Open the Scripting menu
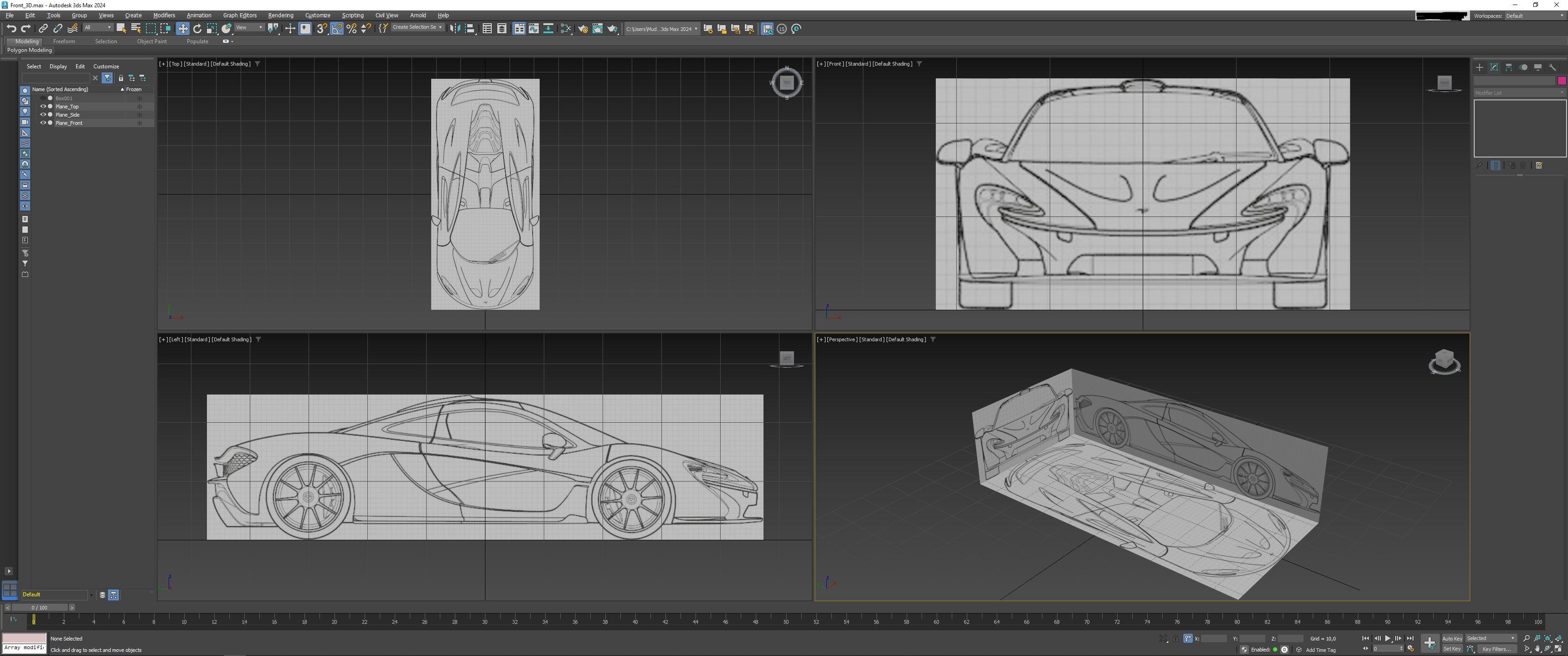Image resolution: width=1568 pixels, height=656 pixels. 352,15
